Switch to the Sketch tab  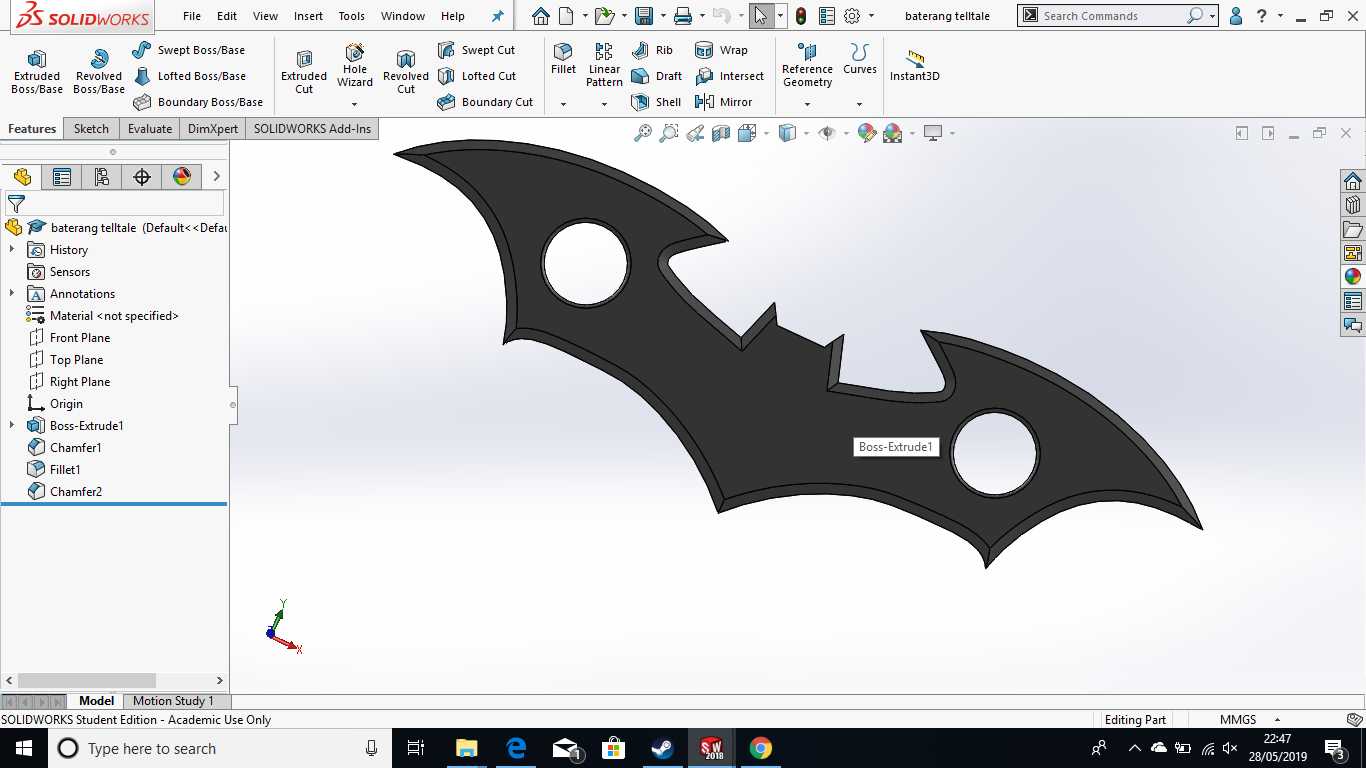click(x=91, y=129)
